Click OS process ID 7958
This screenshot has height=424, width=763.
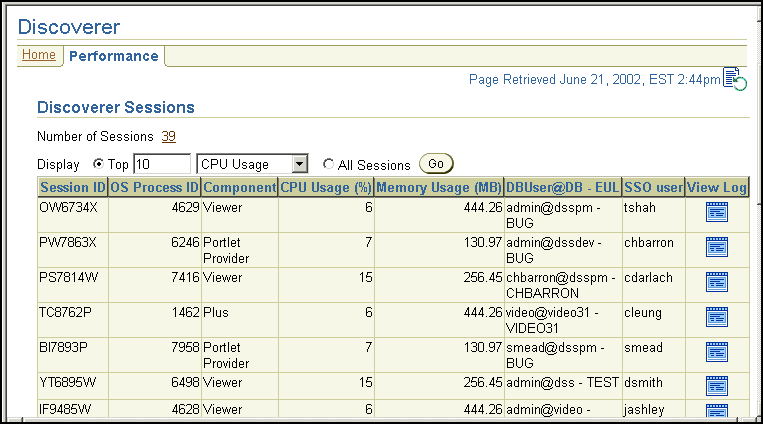coord(185,348)
